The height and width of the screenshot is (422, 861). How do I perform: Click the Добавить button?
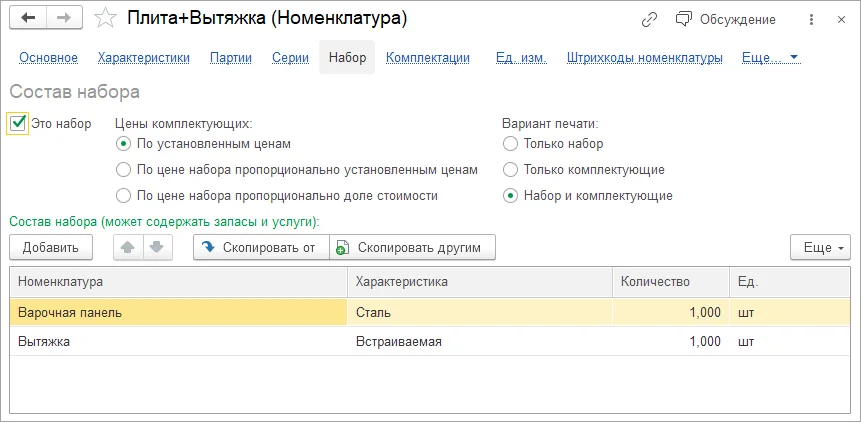pyautogui.click(x=51, y=247)
